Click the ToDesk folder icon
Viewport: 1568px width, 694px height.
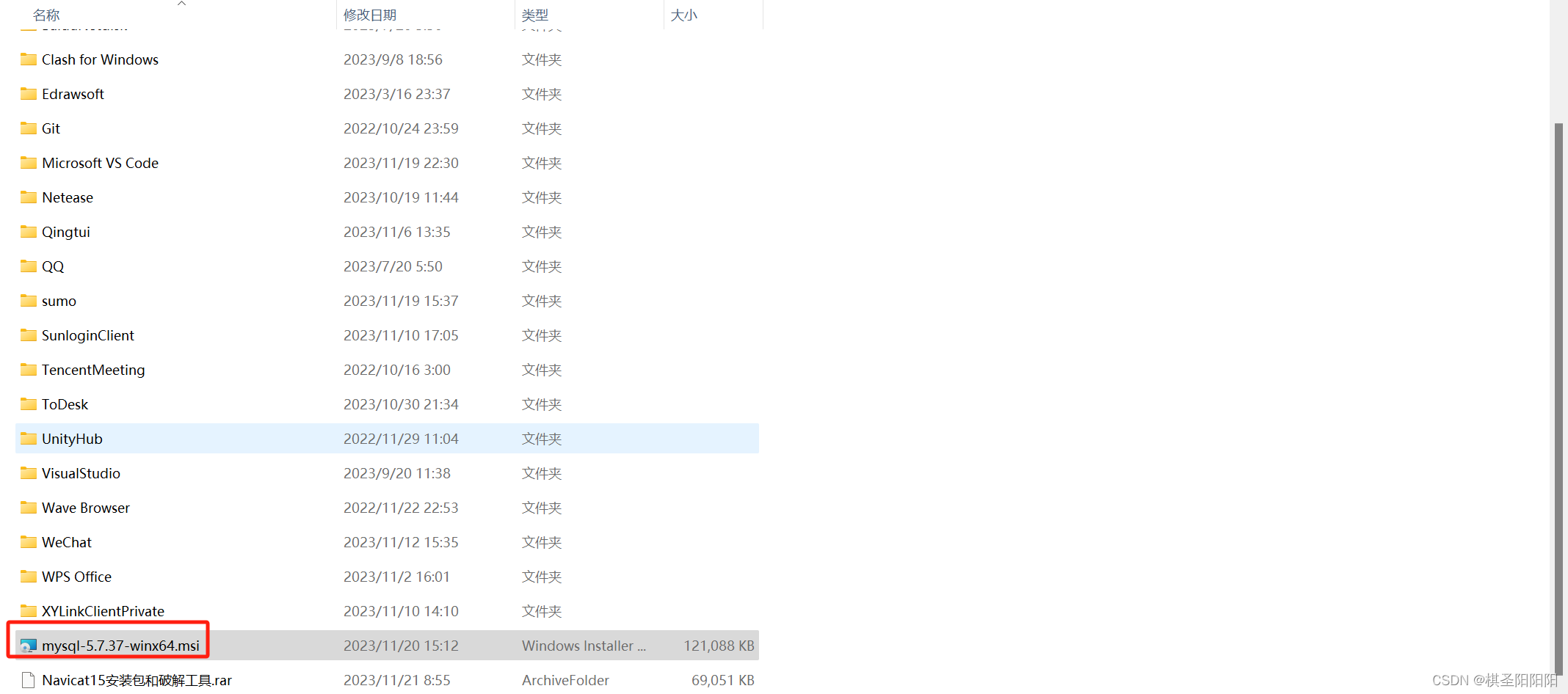pos(29,404)
